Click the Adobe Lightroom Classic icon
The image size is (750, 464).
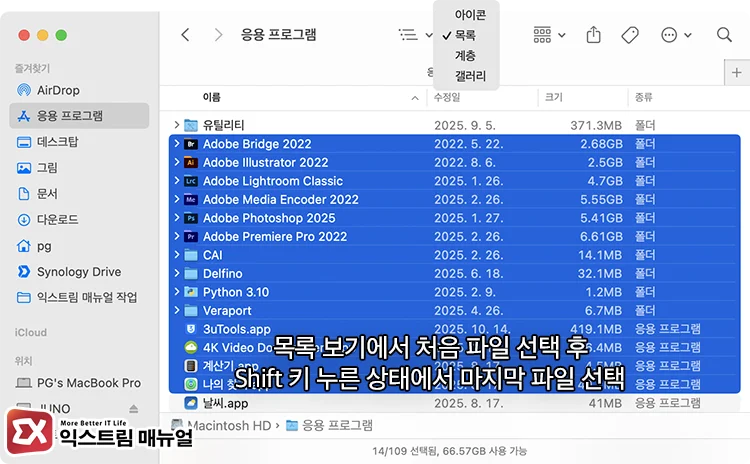tap(191, 181)
